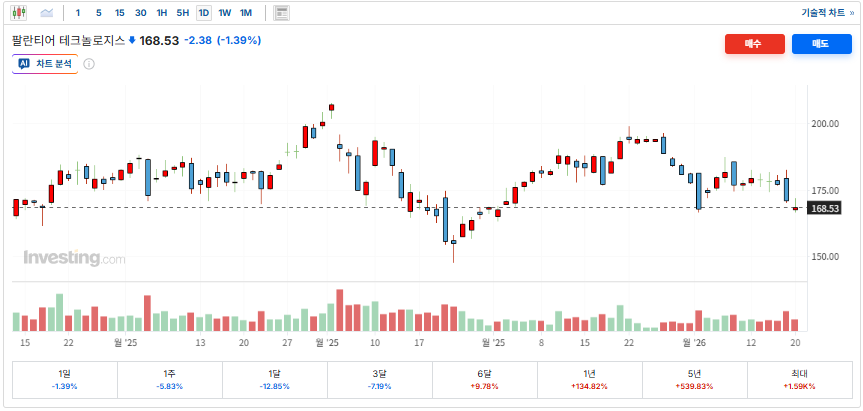This screenshot has height=411, width=863.
Task: Click the change value -2.38
Action: click(x=198, y=40)
